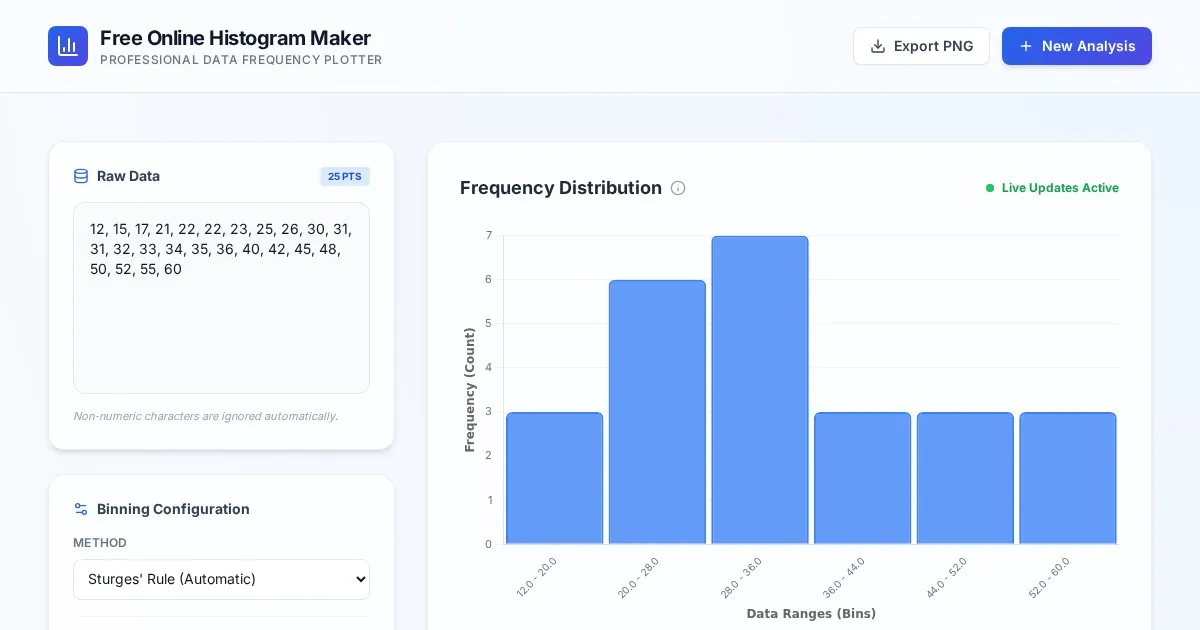Click the database icon beside Raw Data
1200x630 pixels.
tap(81, 176)
